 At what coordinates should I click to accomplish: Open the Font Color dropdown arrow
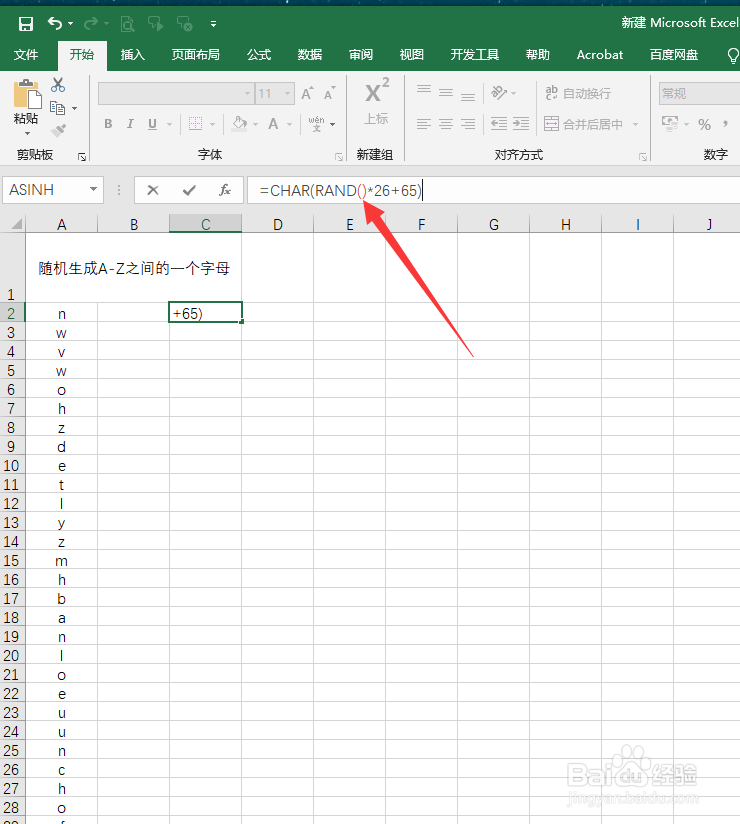[289, 125]
